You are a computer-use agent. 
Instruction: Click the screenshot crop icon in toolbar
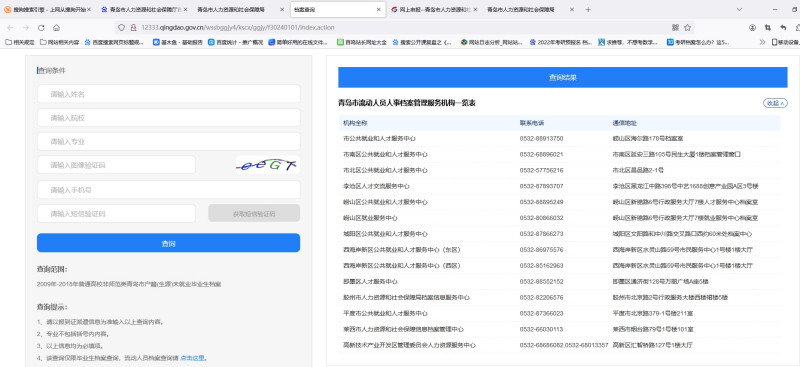pyautogui.click(x=767, y=28)
